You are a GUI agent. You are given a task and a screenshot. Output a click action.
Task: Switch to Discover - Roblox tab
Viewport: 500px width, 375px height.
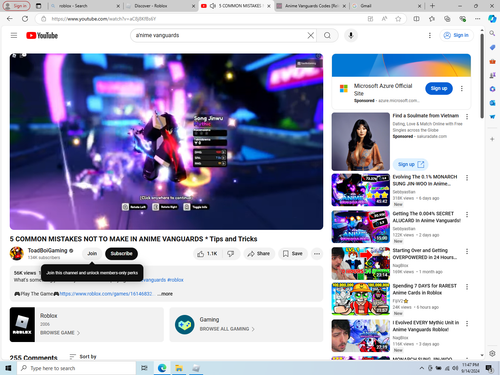pyautogui.click(x=160, y=6)
